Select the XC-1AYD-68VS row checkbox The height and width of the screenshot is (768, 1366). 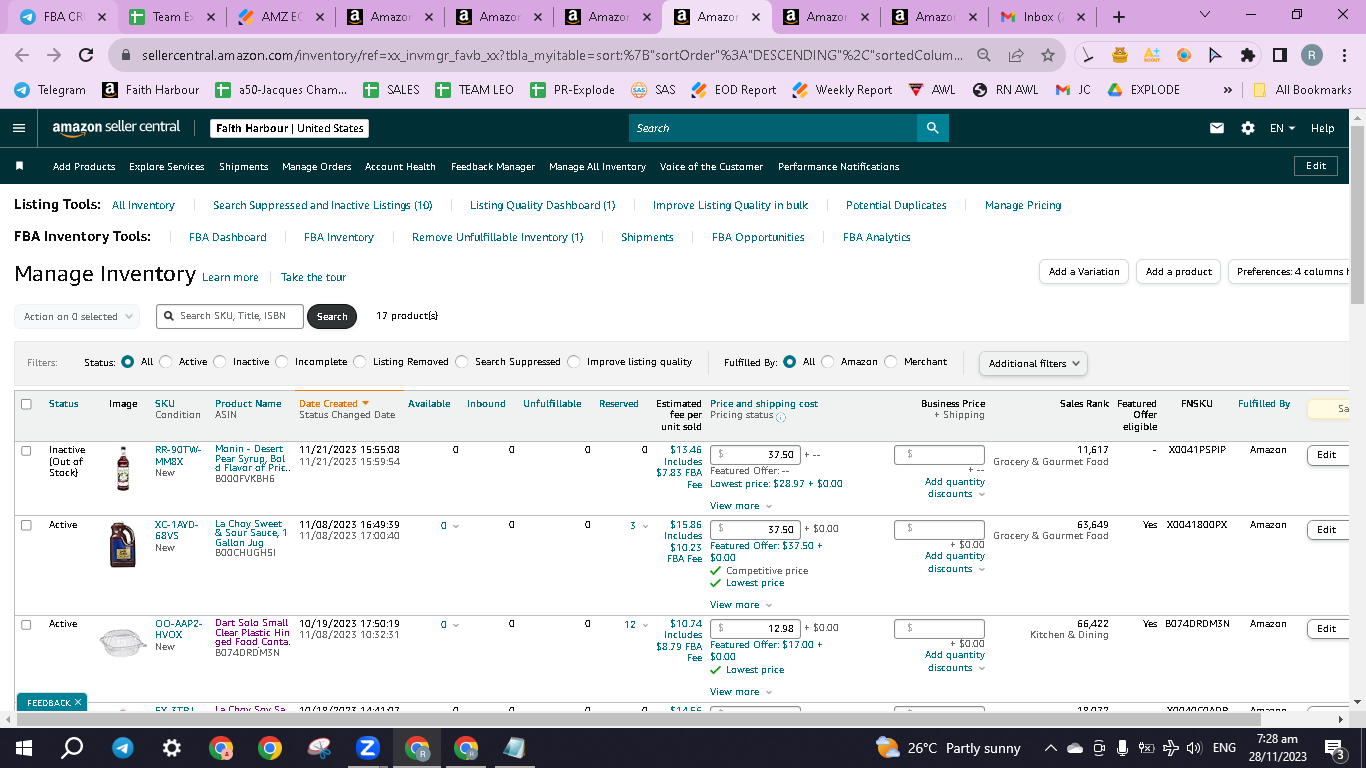point(26,525)
